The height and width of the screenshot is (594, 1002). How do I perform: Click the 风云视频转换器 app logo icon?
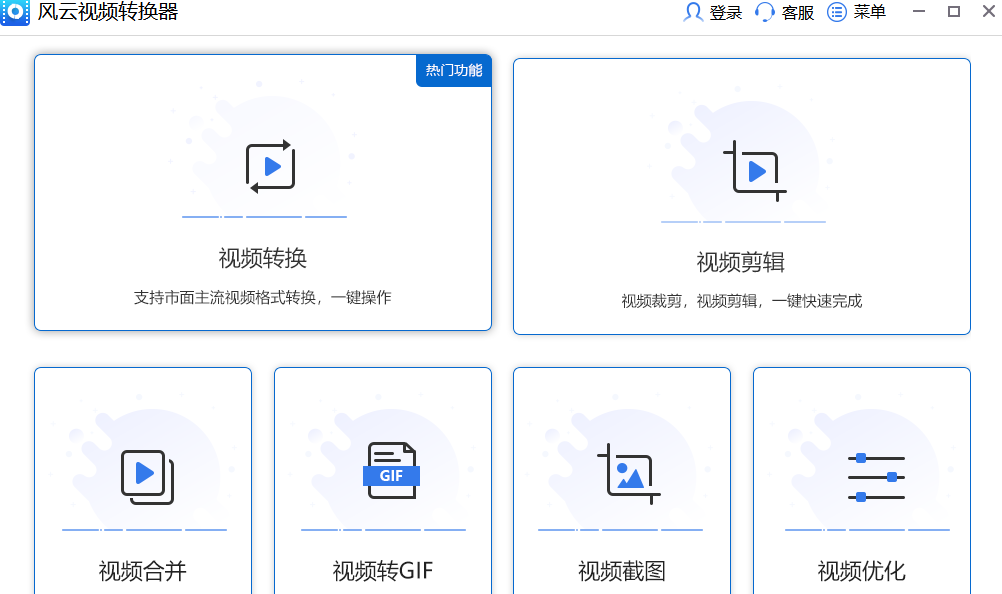point(15,12)
